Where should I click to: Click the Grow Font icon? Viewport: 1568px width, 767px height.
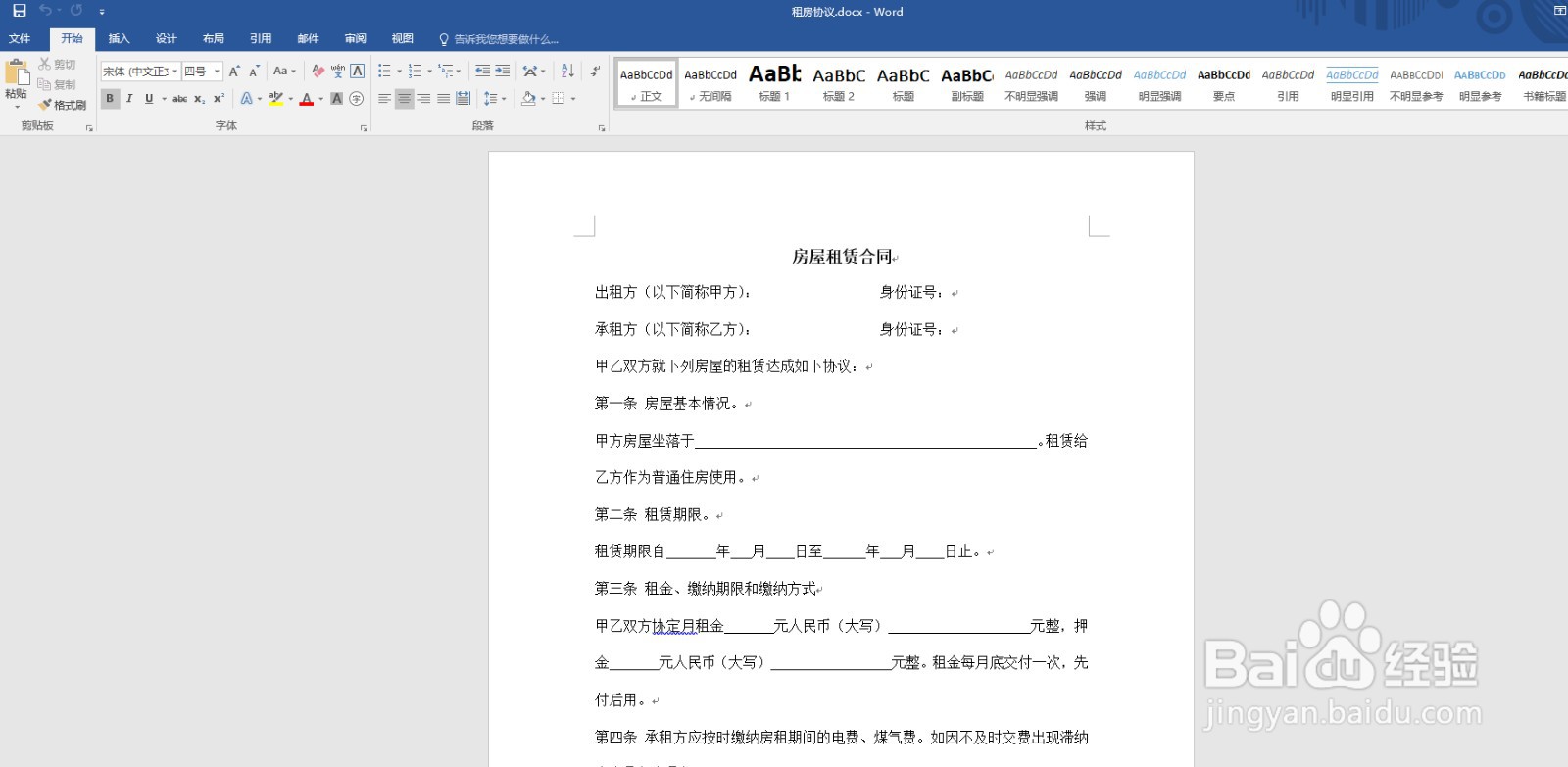pos(234,72)
